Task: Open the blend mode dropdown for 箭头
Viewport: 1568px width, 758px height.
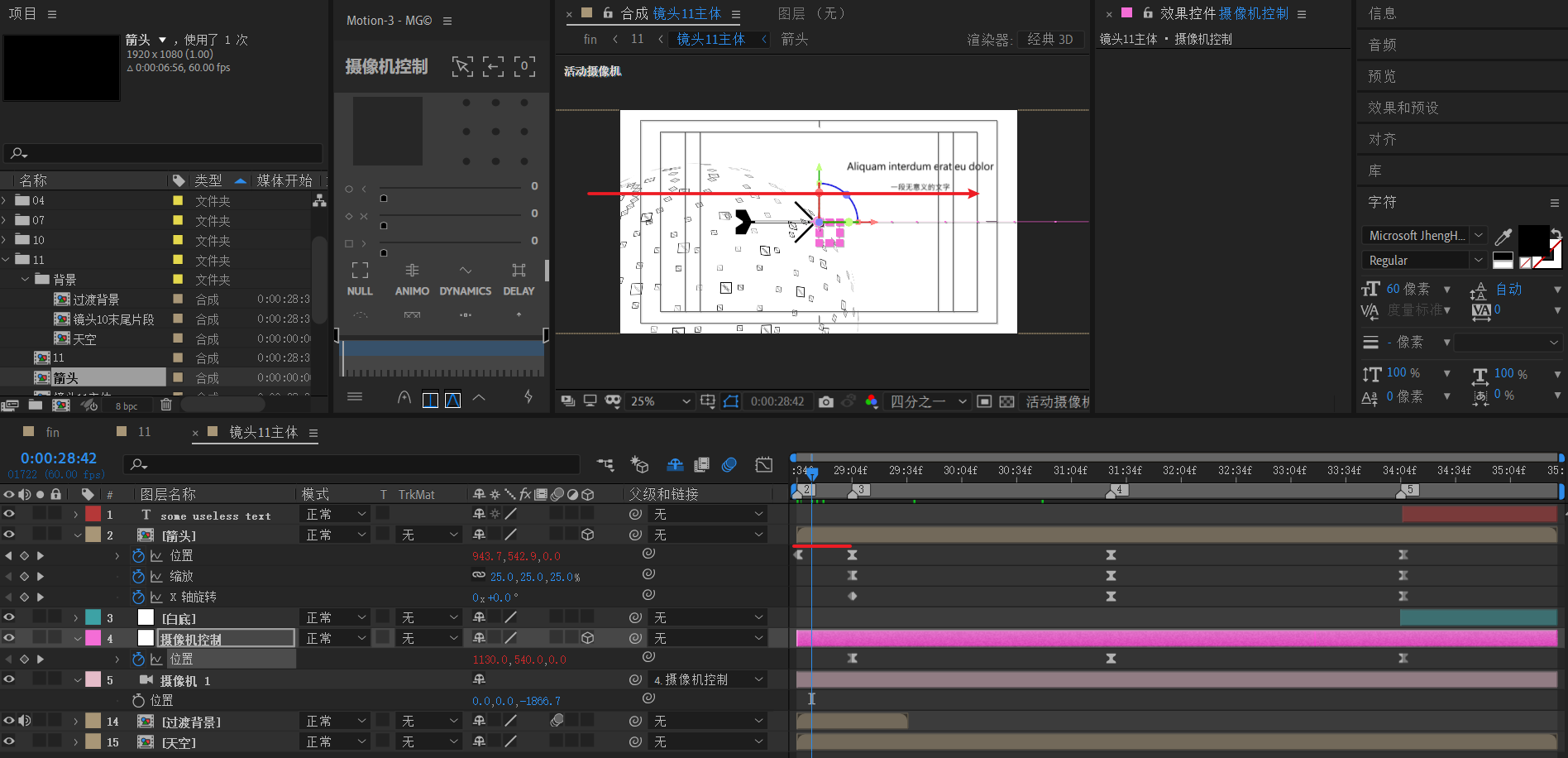Action: [x=335, y=535]
